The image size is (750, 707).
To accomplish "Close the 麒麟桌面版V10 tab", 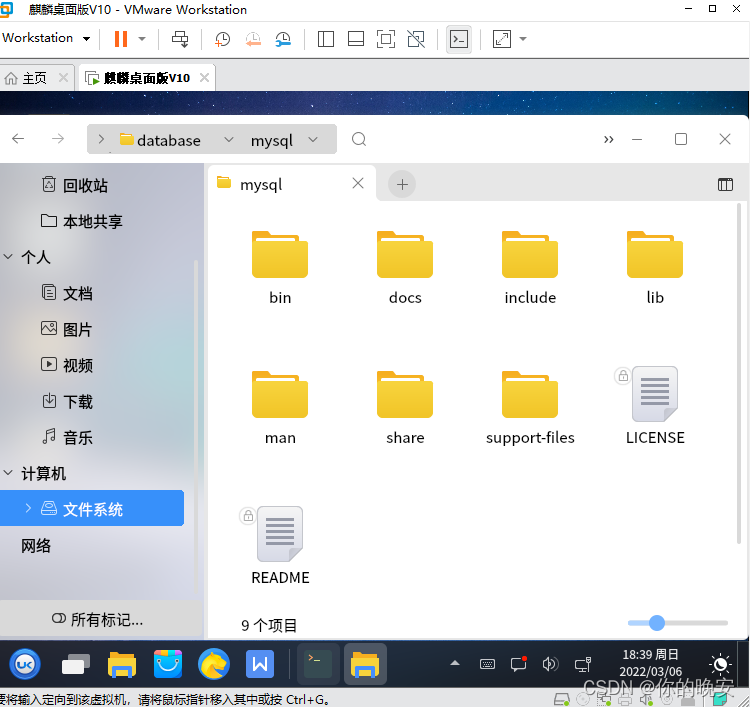I will click(204, 77).
